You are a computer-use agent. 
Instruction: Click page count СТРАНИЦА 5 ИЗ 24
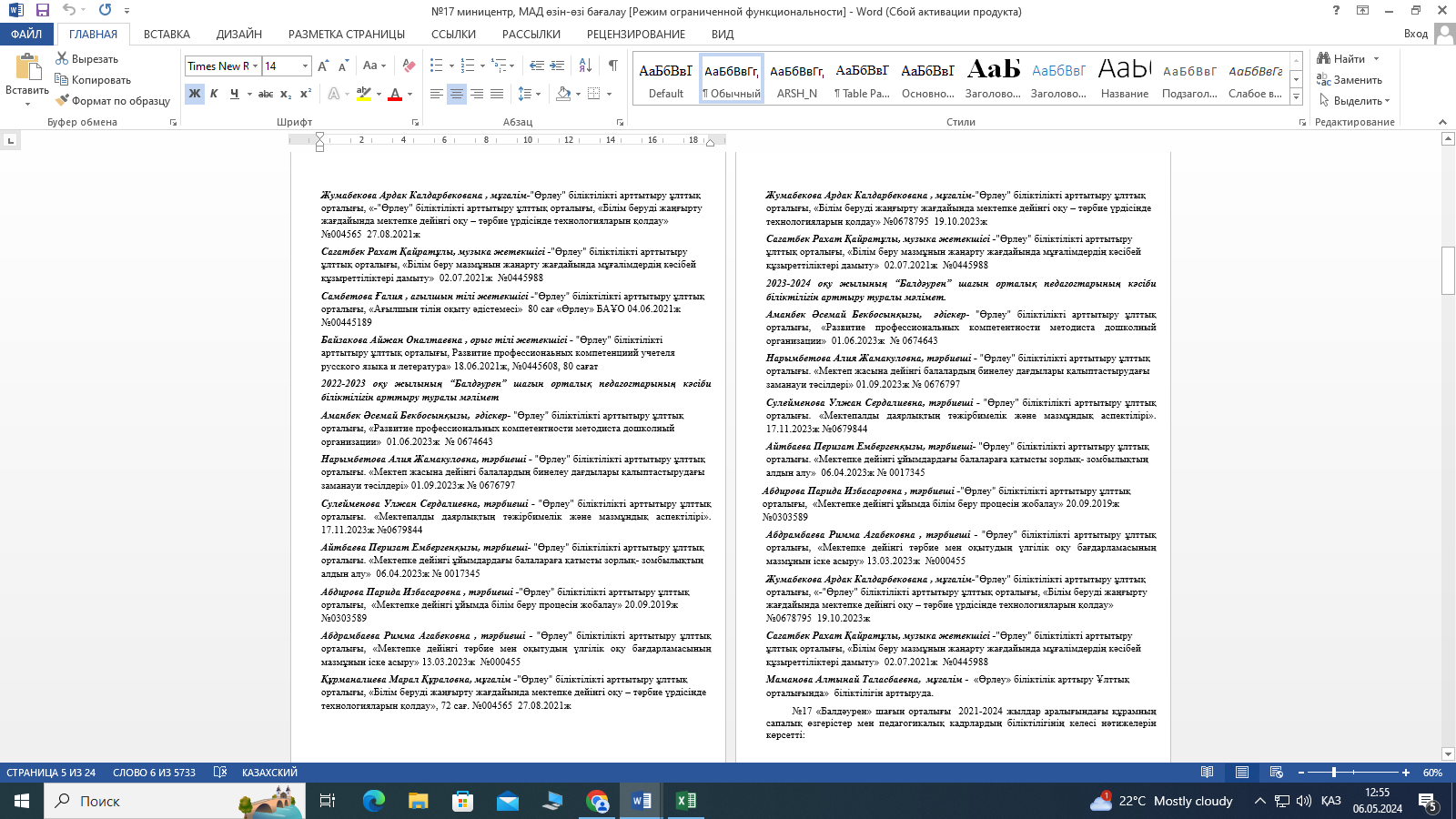(51, 773)
